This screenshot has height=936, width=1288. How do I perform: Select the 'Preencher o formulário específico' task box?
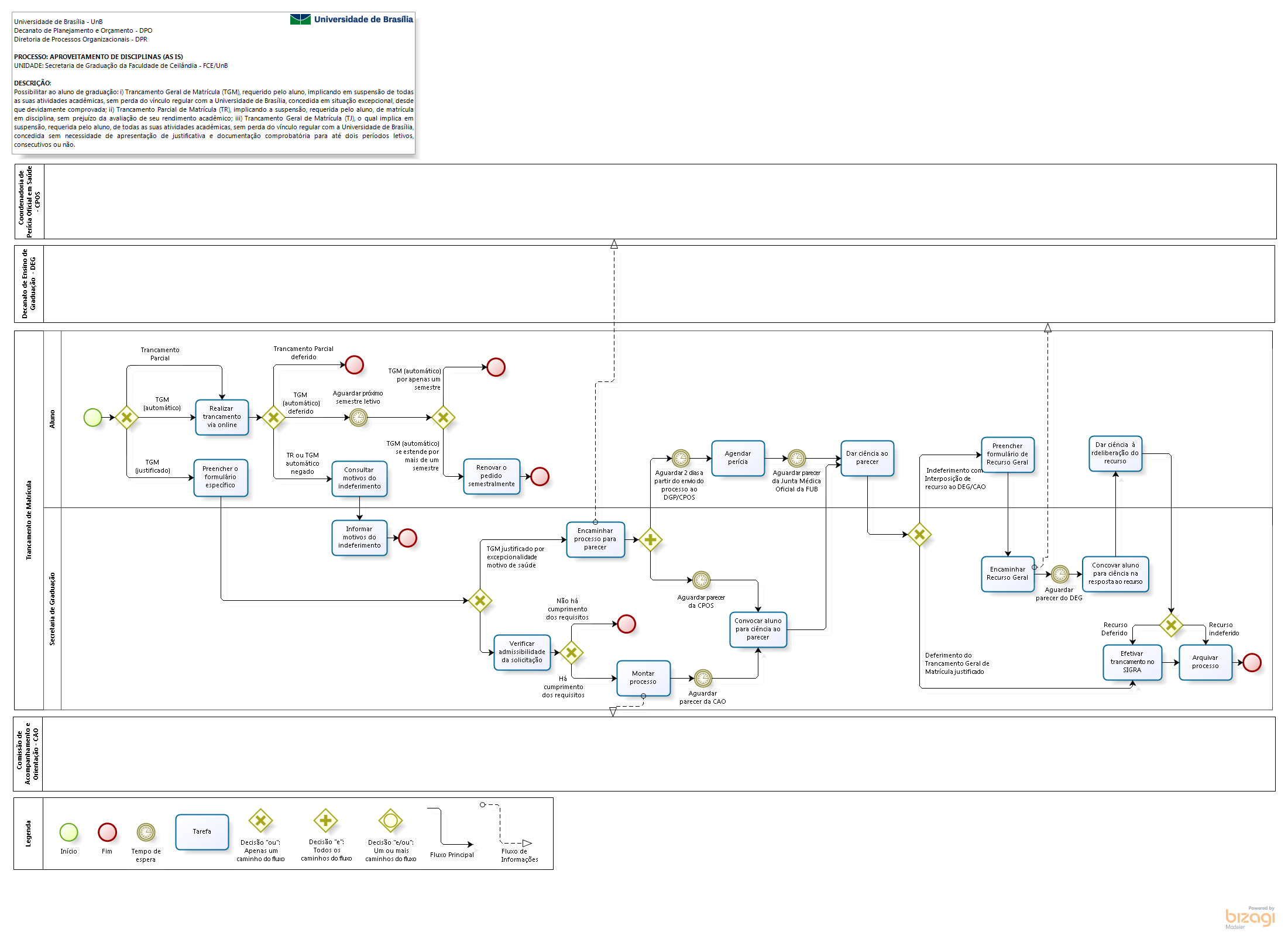click(221, 477)
